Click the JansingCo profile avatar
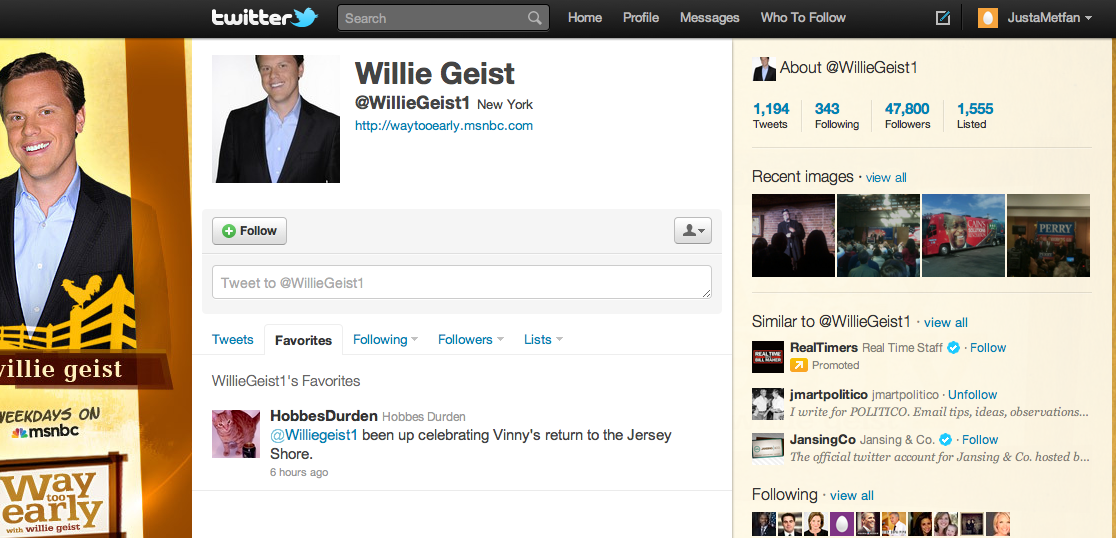Screen dimensions: 1116x538 click(x=768, y=448)
